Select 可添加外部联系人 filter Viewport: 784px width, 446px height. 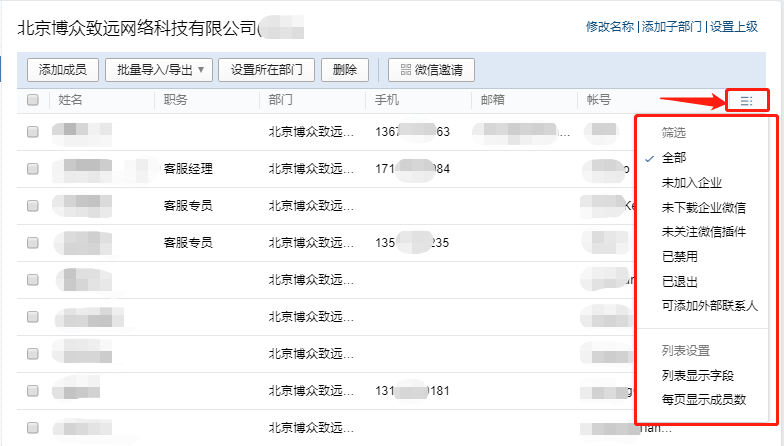710,306
